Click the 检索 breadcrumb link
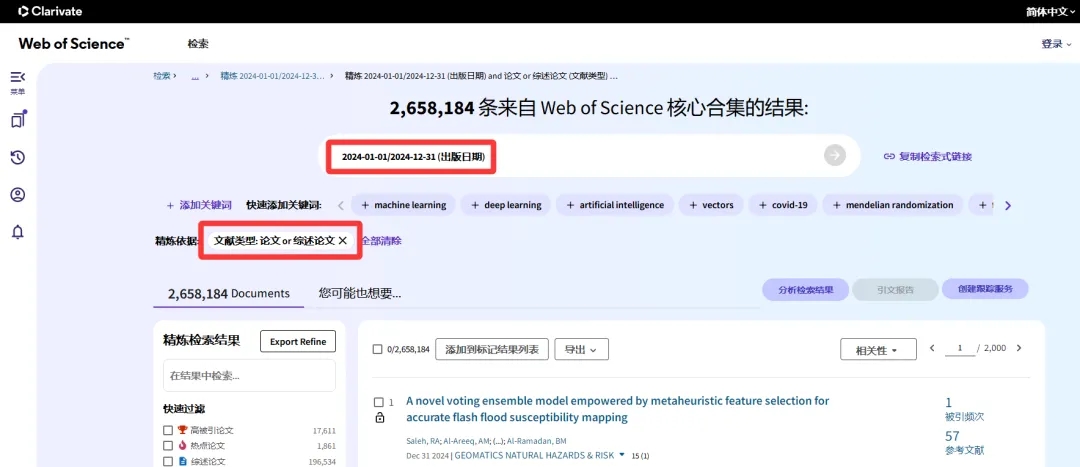1080x467 pixels. click(x=161, y=76)
